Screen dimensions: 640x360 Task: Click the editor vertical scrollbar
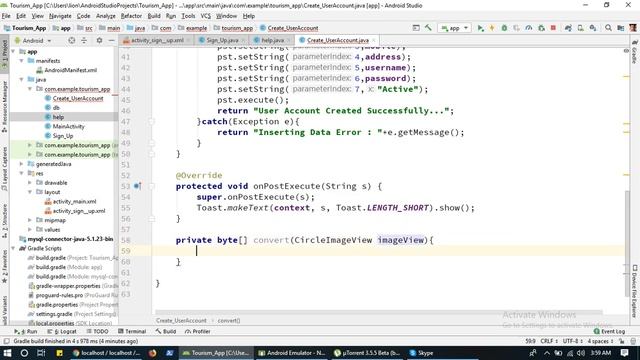click(x=627, y=243)
